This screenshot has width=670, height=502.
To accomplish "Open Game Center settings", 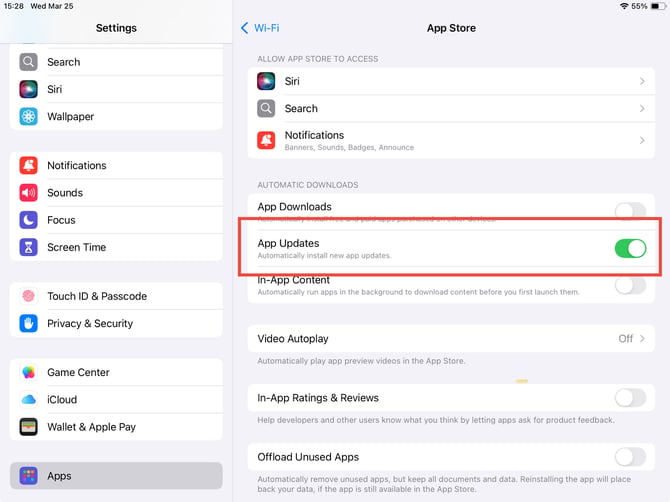I will pos(116,372).
